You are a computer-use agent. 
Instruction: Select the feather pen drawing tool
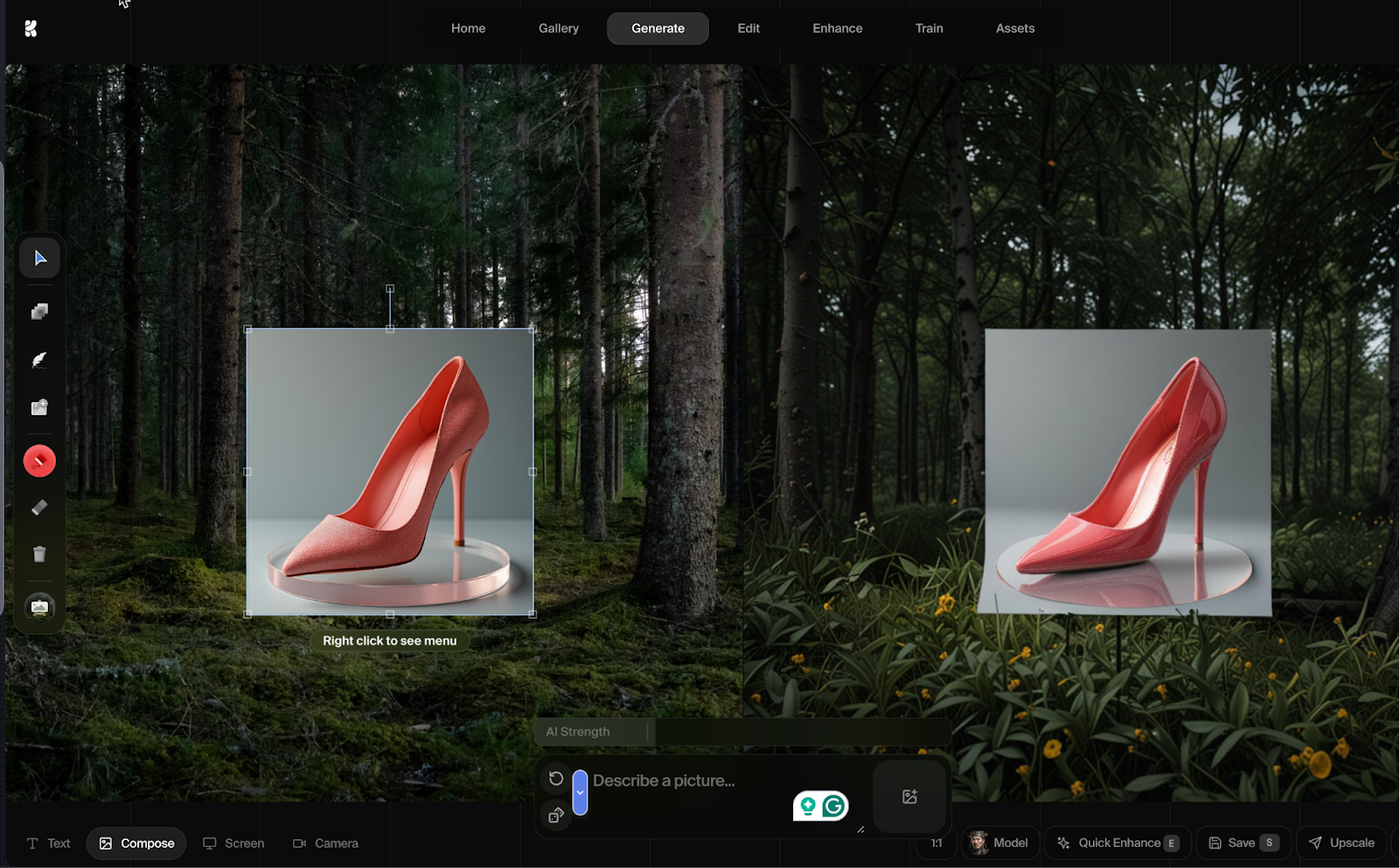pos(39,360)
